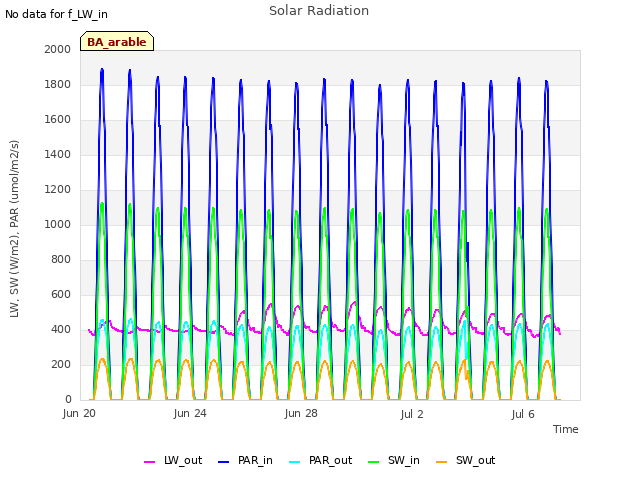The height and width of the screenshot is (480, 640).
Task: Click the 1800 y-axis tick label
Action: tap(58, 84)
